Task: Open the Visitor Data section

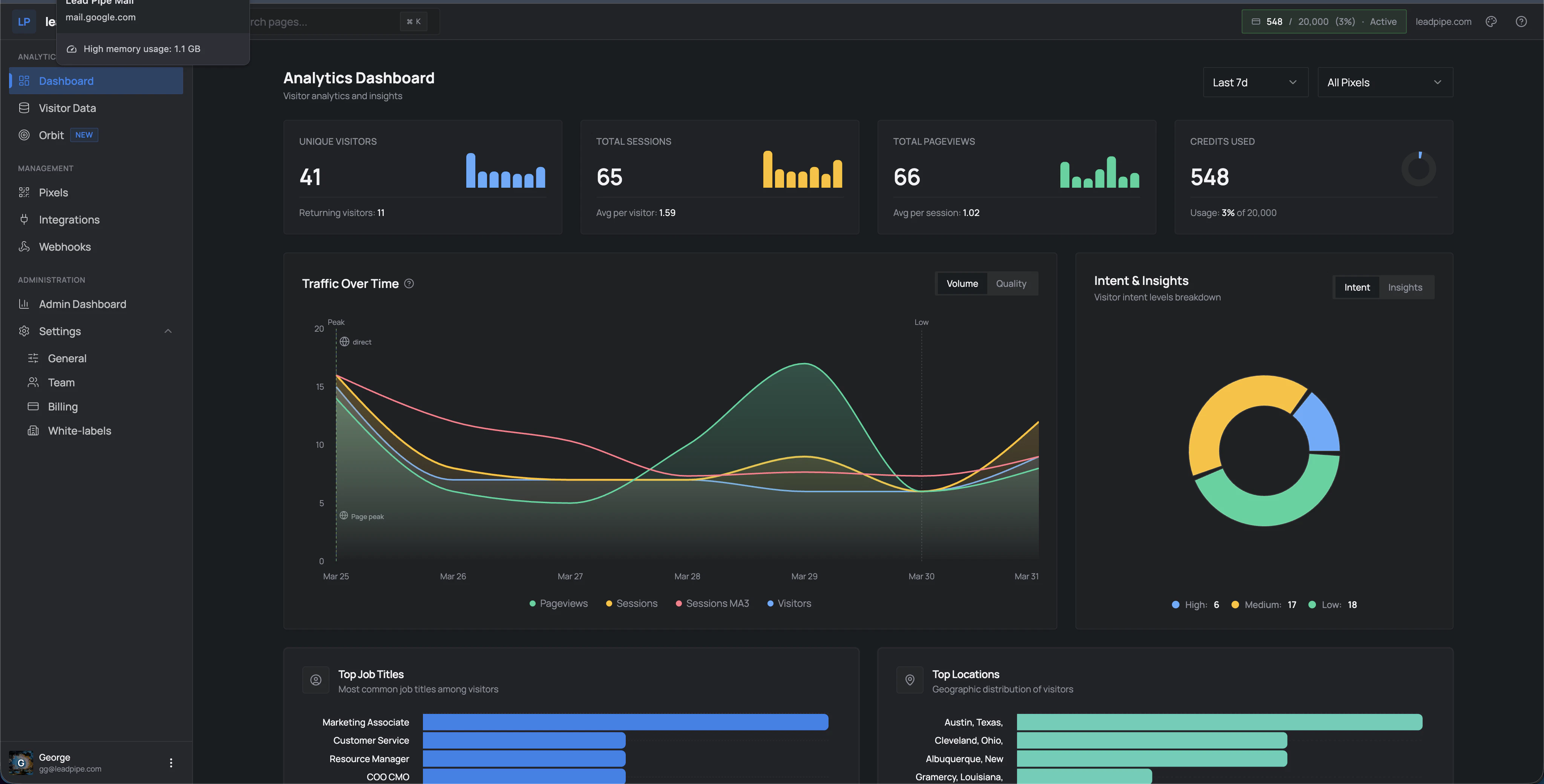Action: click(x=67, y=108)
